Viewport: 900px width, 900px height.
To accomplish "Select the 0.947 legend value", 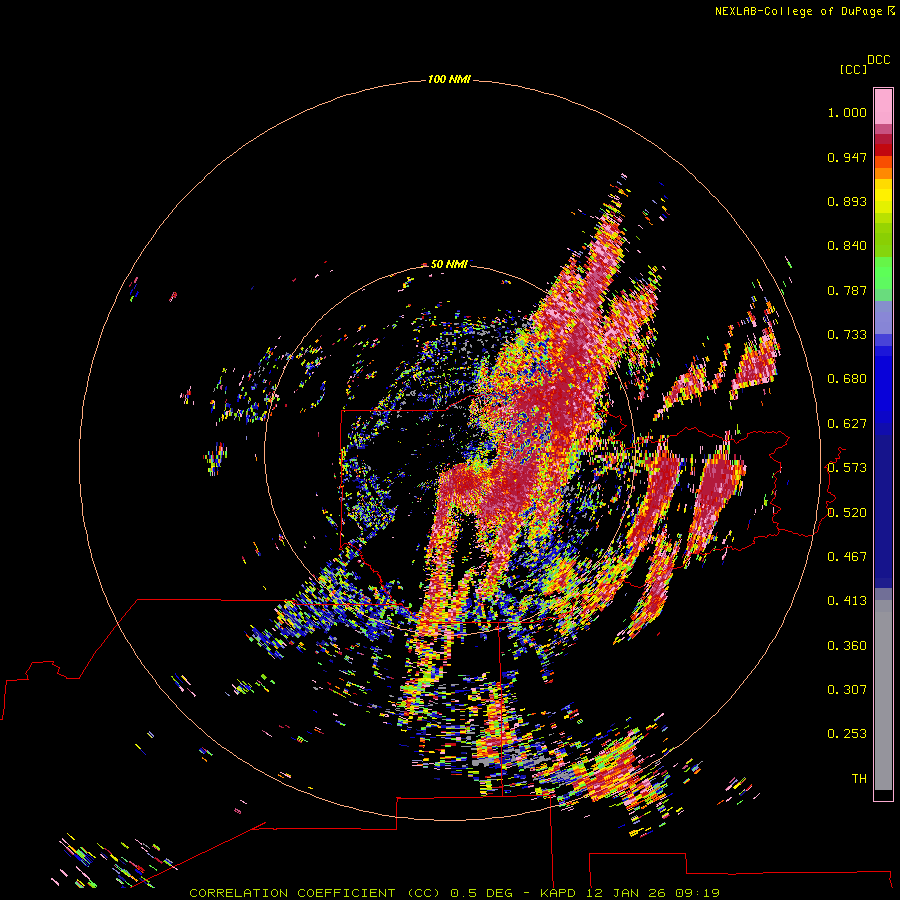I will (x=847, y=157).
